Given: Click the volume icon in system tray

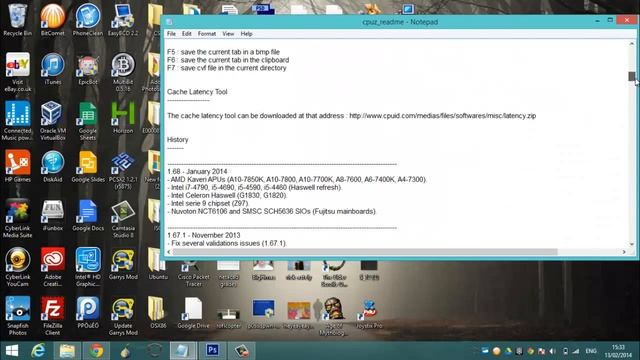Looking at the screenshot, I should (x=553, y=351).
